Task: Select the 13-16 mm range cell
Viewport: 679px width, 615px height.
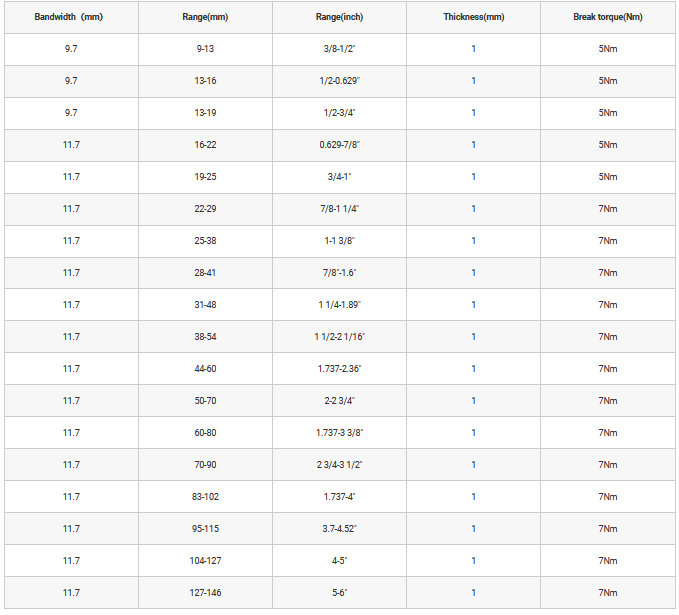Action: click(x=205, y=81)
